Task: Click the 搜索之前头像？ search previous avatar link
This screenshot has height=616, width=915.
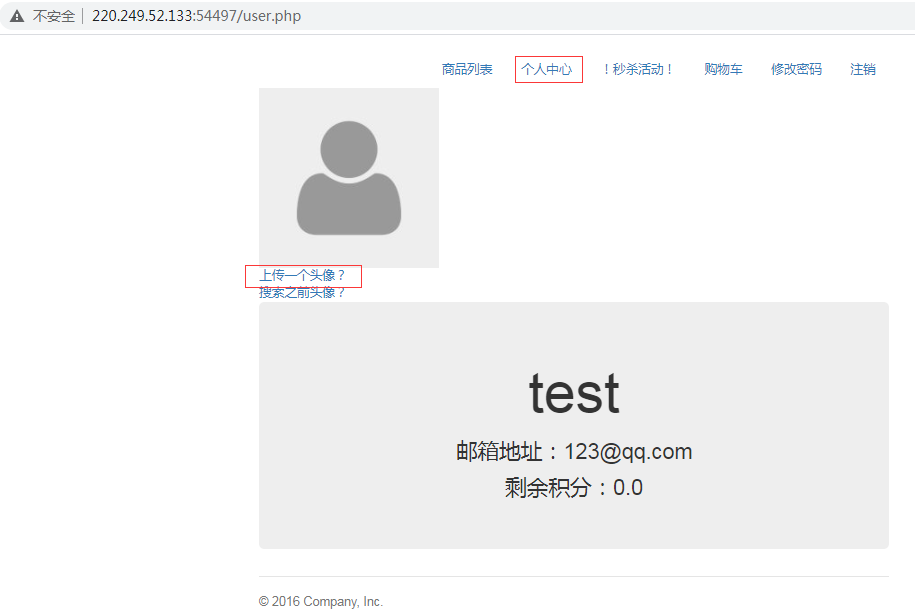Action: point(302,292)
